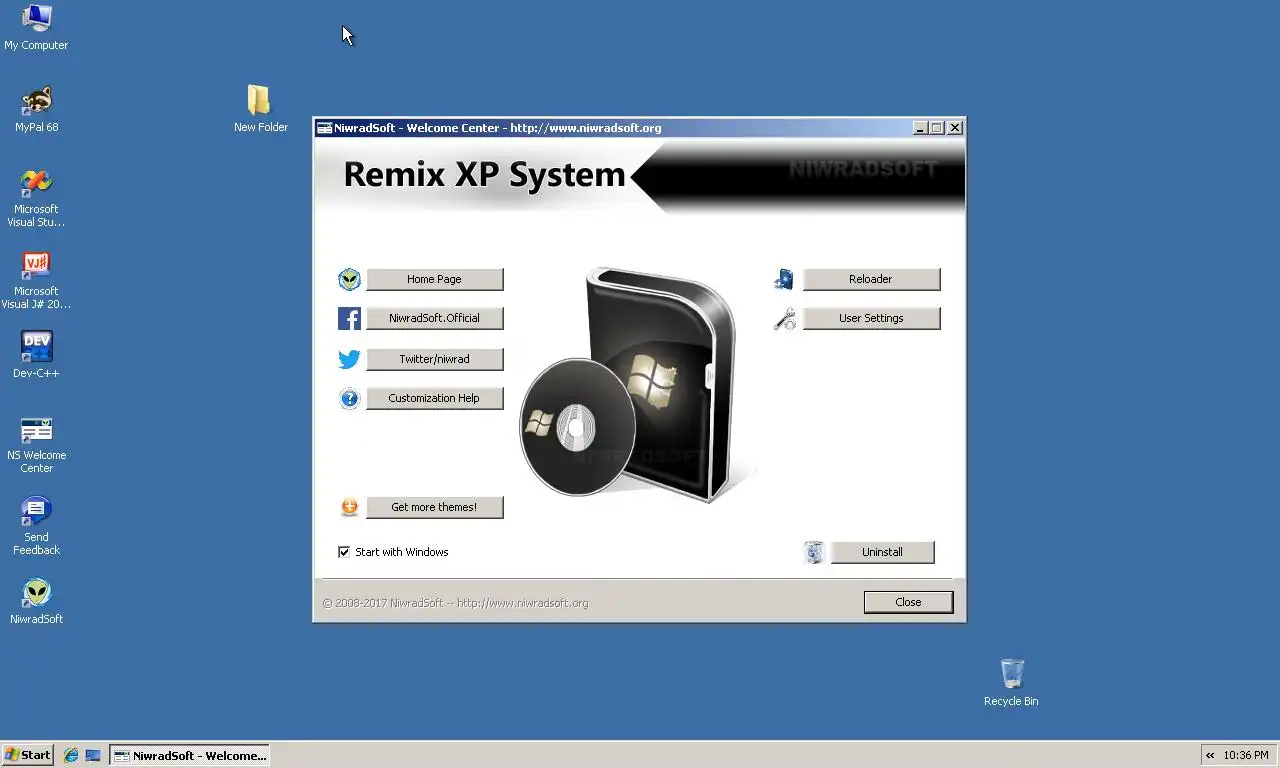Viewport: 1280px width, 768px height.
Task: Click the blue question mark help icon
Action: [x=349, y=398]
